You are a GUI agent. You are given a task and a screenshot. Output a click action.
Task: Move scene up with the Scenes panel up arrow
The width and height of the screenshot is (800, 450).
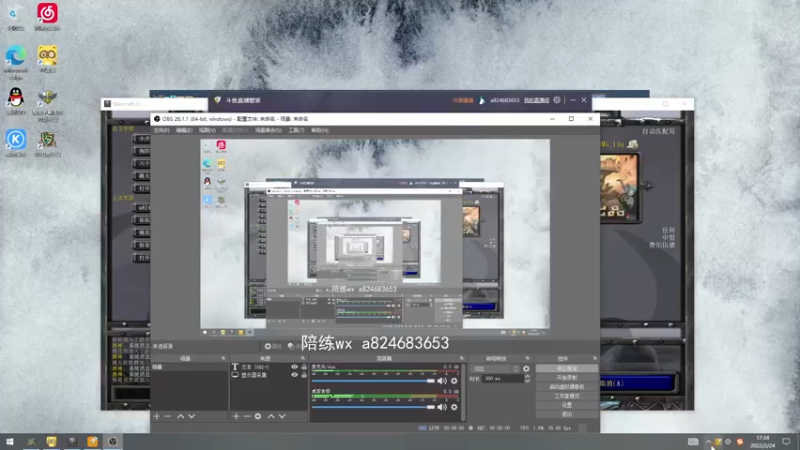pyautogui.click(x=181, y=416)
